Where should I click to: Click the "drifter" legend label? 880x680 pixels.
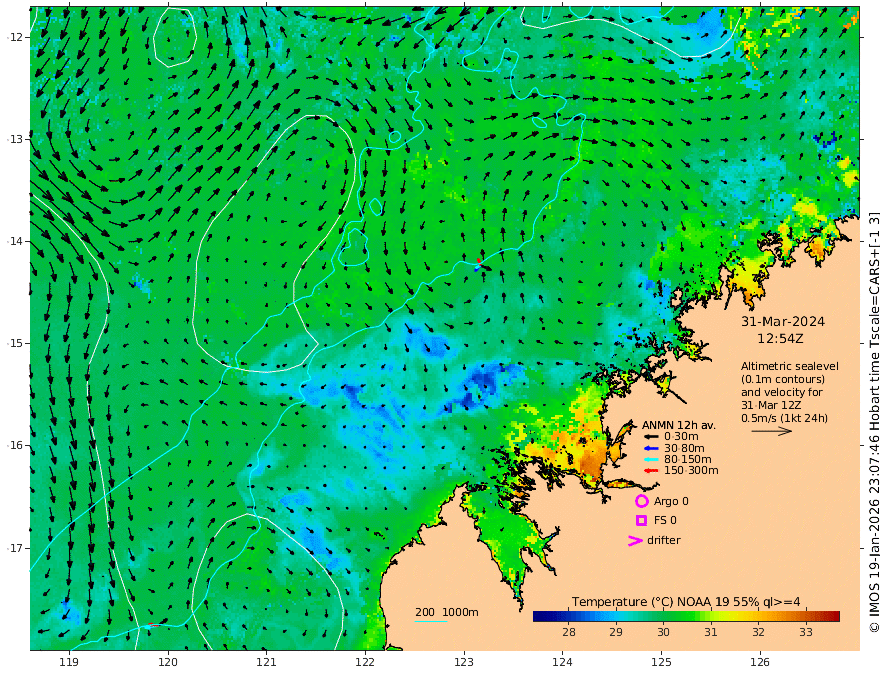[663, 540]
